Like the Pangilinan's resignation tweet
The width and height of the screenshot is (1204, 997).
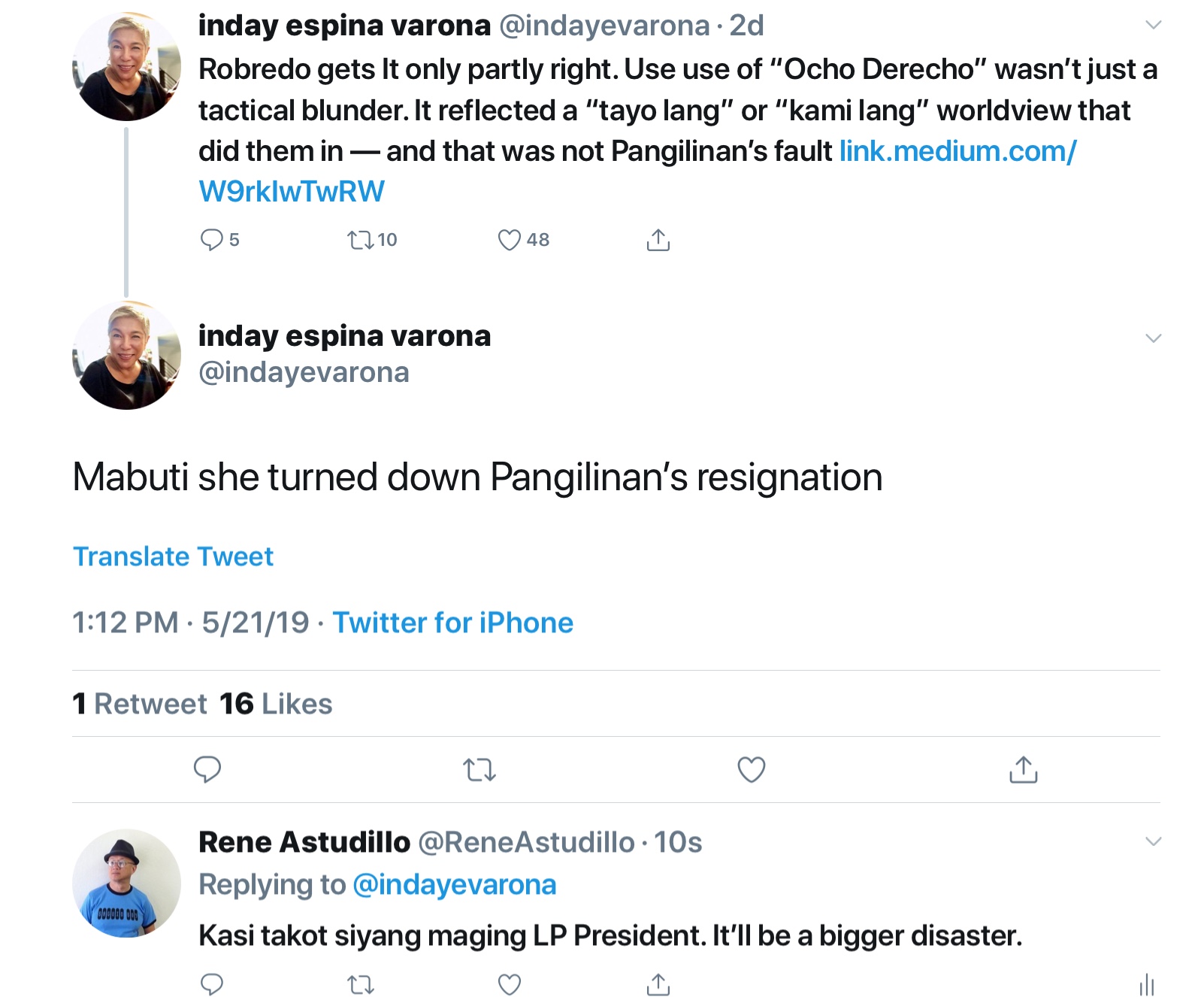pos(751,769)
